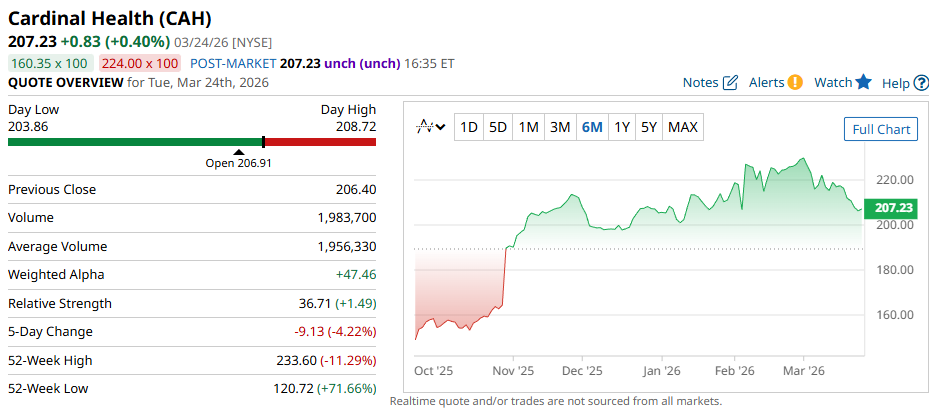This screenshot has height=416, width=934.
Task: Open the Full Chart button
Action: pos(880,129)
